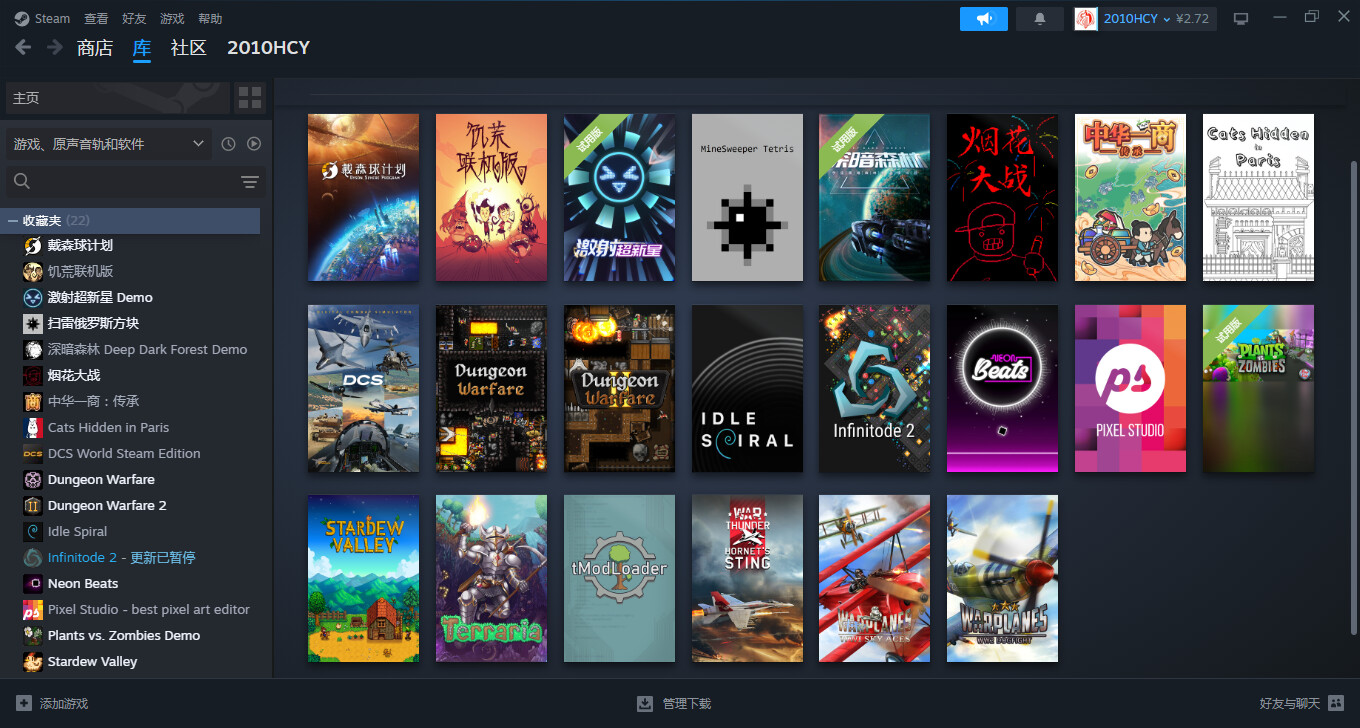The width and height of the screenshot is (1360, 728).
Task: Switch to the 商店 tab
Action: click(x=95, y=48)
